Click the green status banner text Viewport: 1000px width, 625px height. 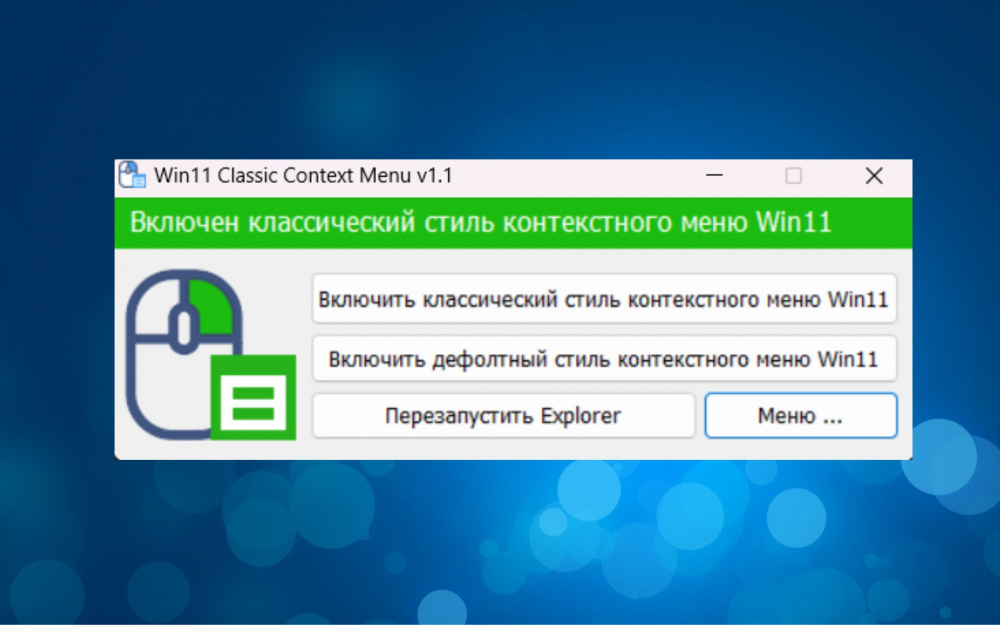[x=481, y=223]
